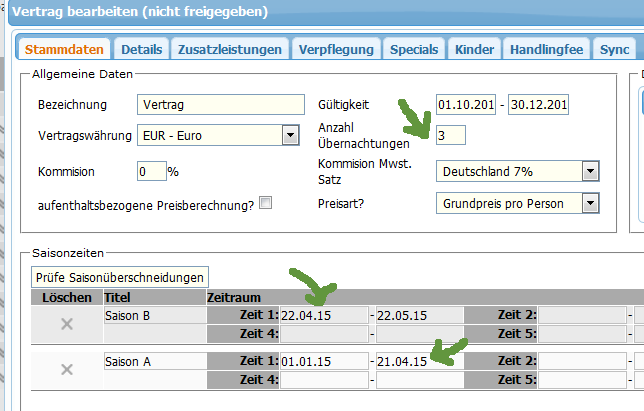Viewport: 644px width, 411px height.
Task: Open the Zusatzleistungen tab
Action: coord(231,49)
